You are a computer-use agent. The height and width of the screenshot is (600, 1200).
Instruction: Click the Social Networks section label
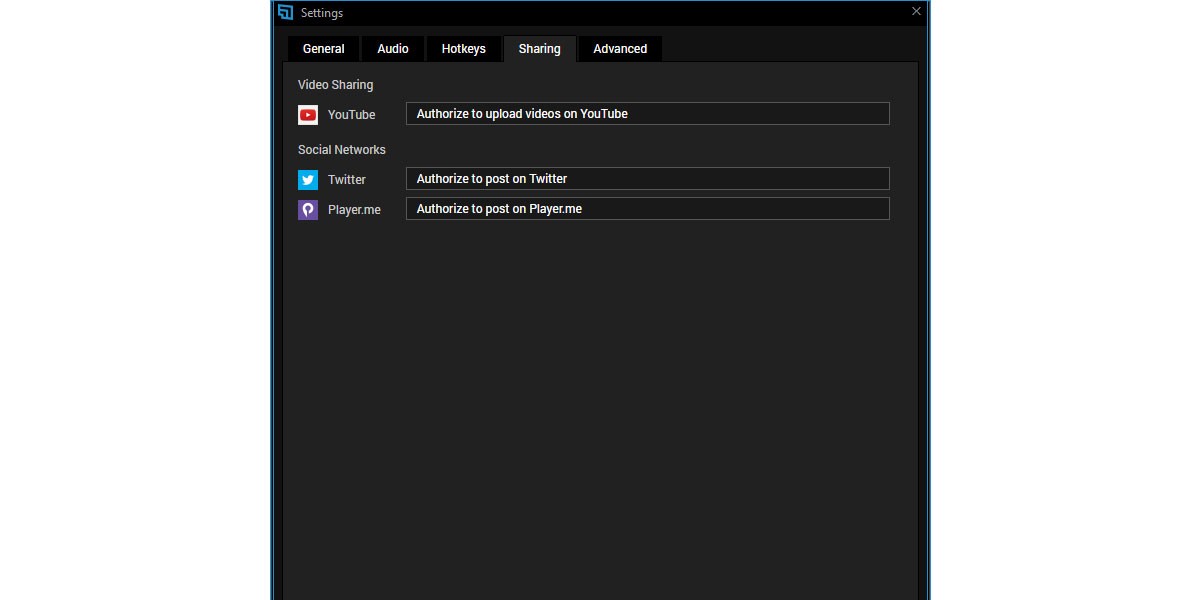coord(341,149)
